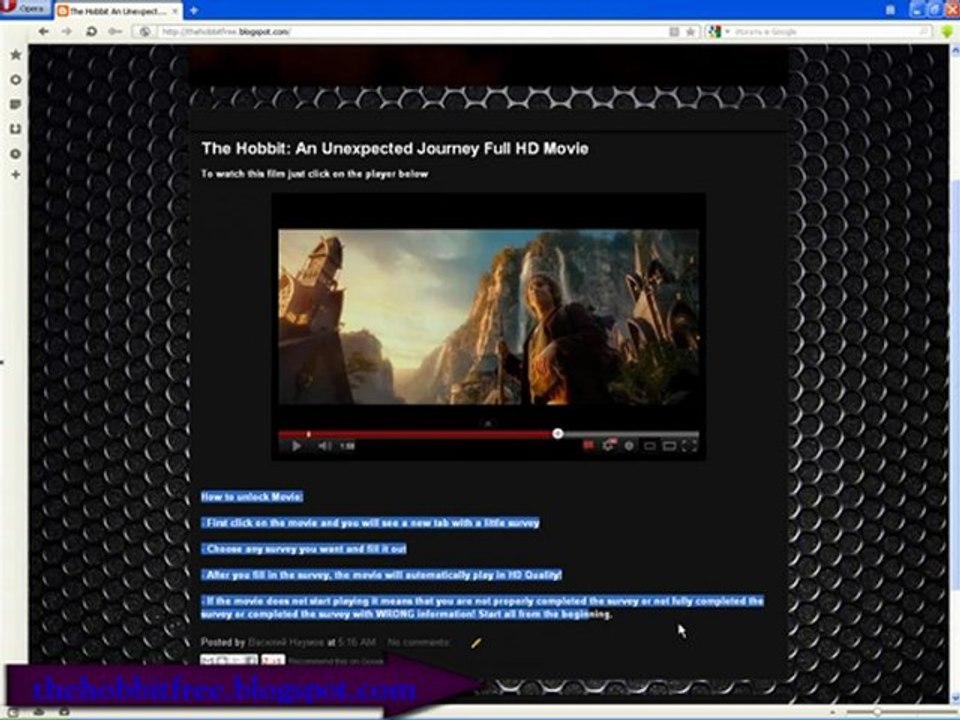The height and width of the screenshot is (720, 960).
Task: Edit post with the pencil icon
Action: click(x=476, y=642)
